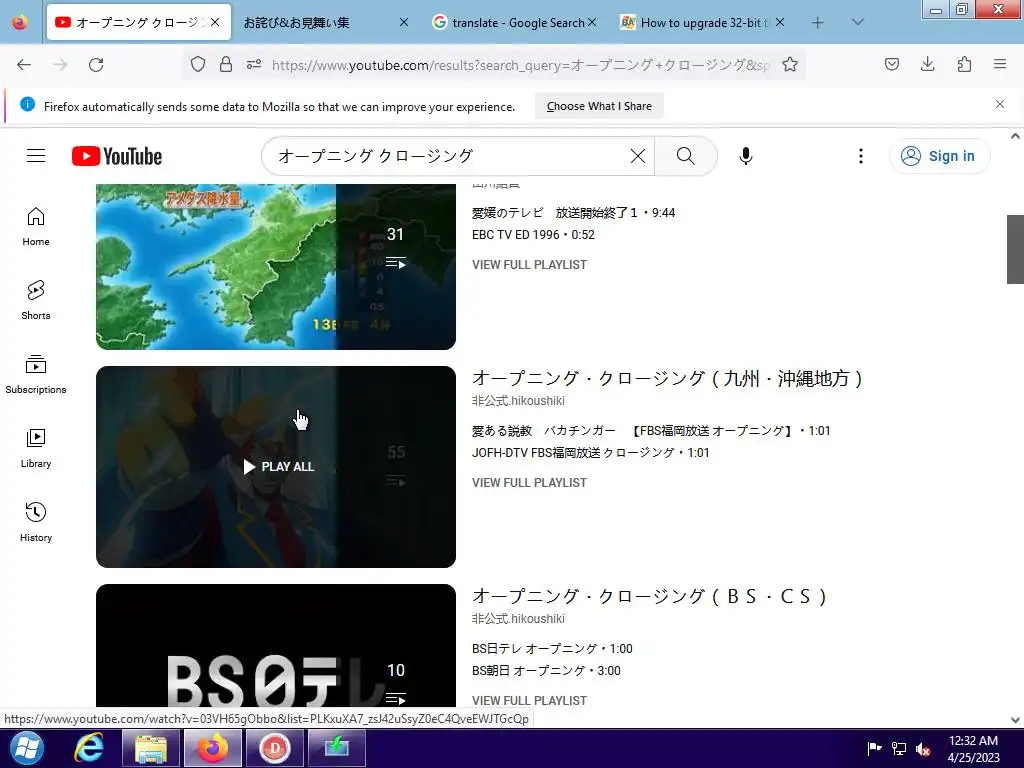Open 非公式.hikoushiki channel under 九州・沖縄地方 playlist

click(x=519, y=400)
